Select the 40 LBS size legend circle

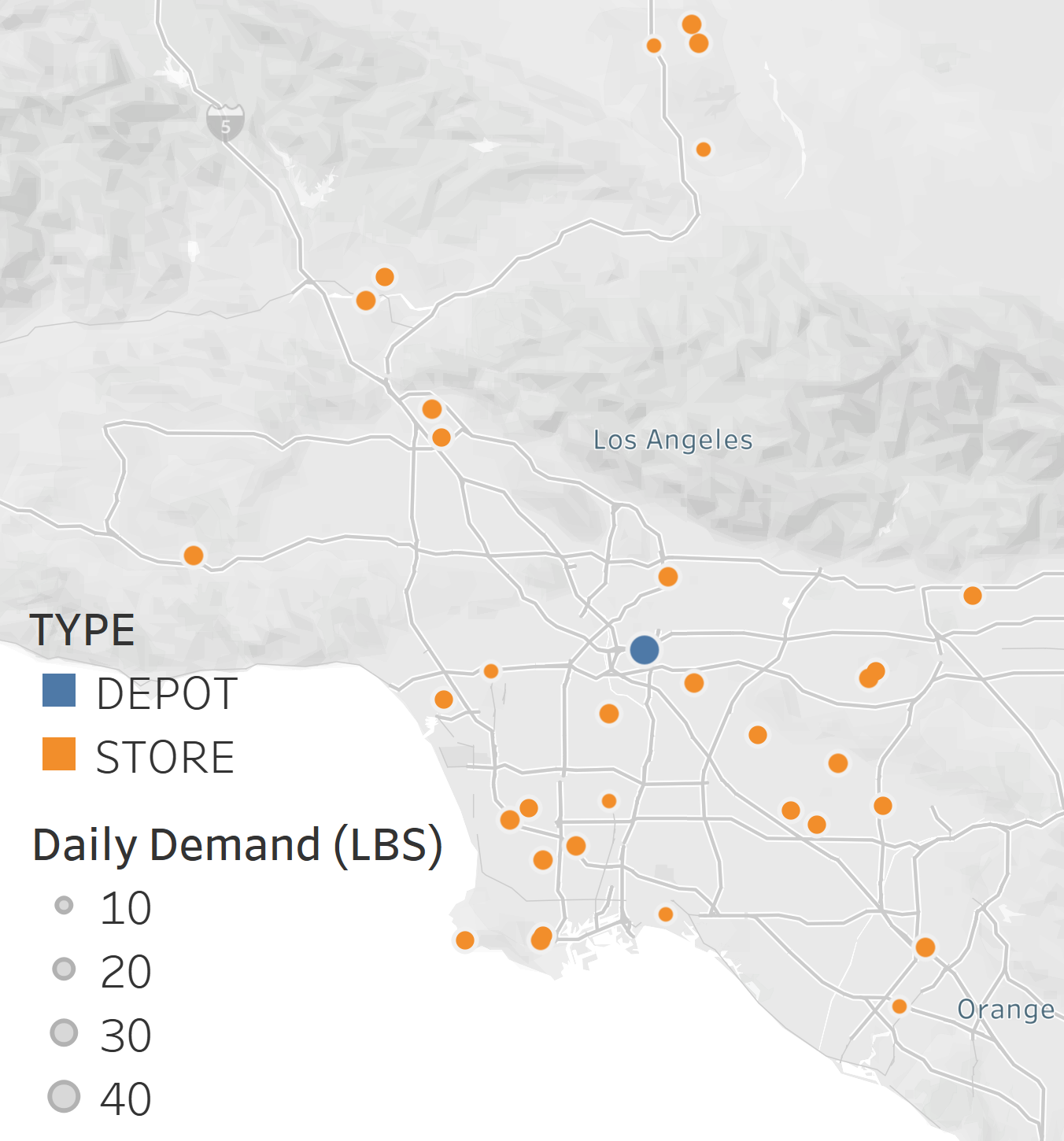pos(64,1096)
